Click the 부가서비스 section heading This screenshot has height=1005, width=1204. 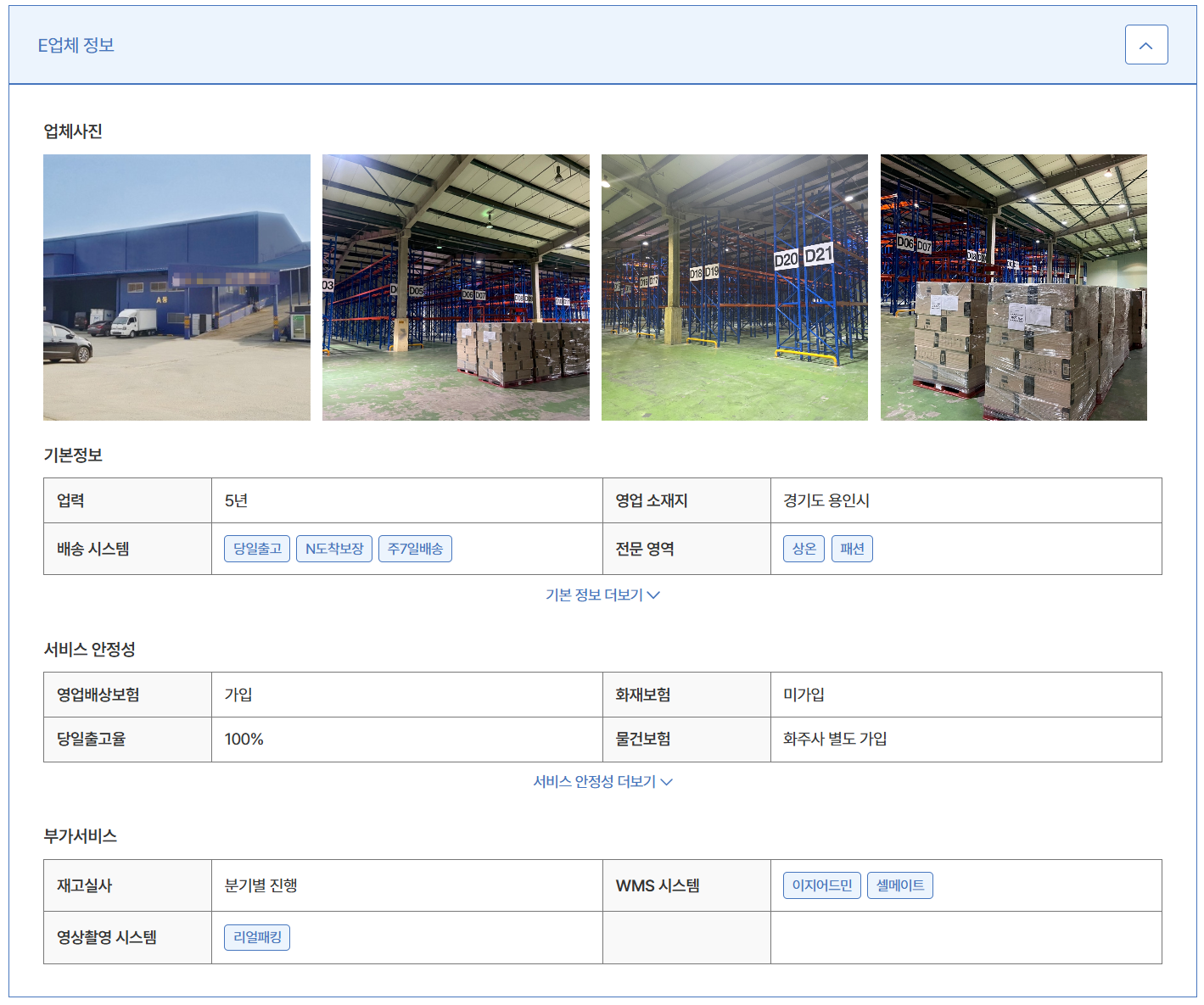click(81, 836)
